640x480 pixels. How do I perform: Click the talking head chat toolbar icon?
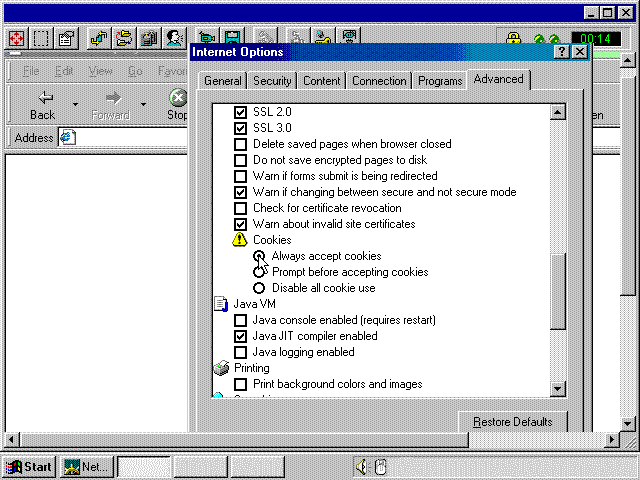click(175, 39)
